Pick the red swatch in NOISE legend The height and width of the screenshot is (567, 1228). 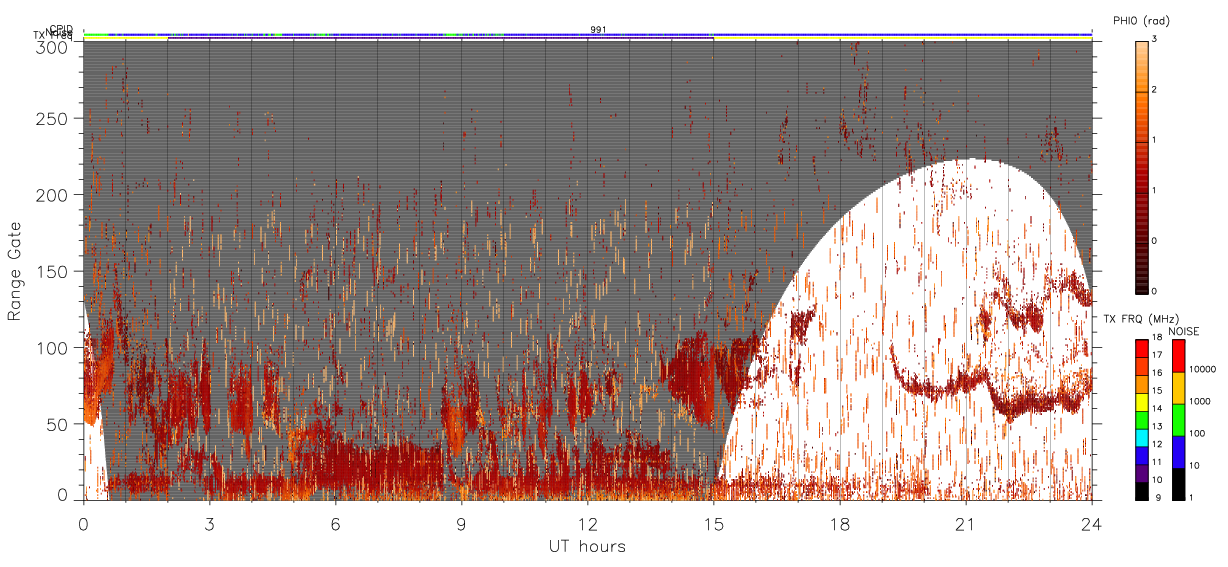(1178, 356)
